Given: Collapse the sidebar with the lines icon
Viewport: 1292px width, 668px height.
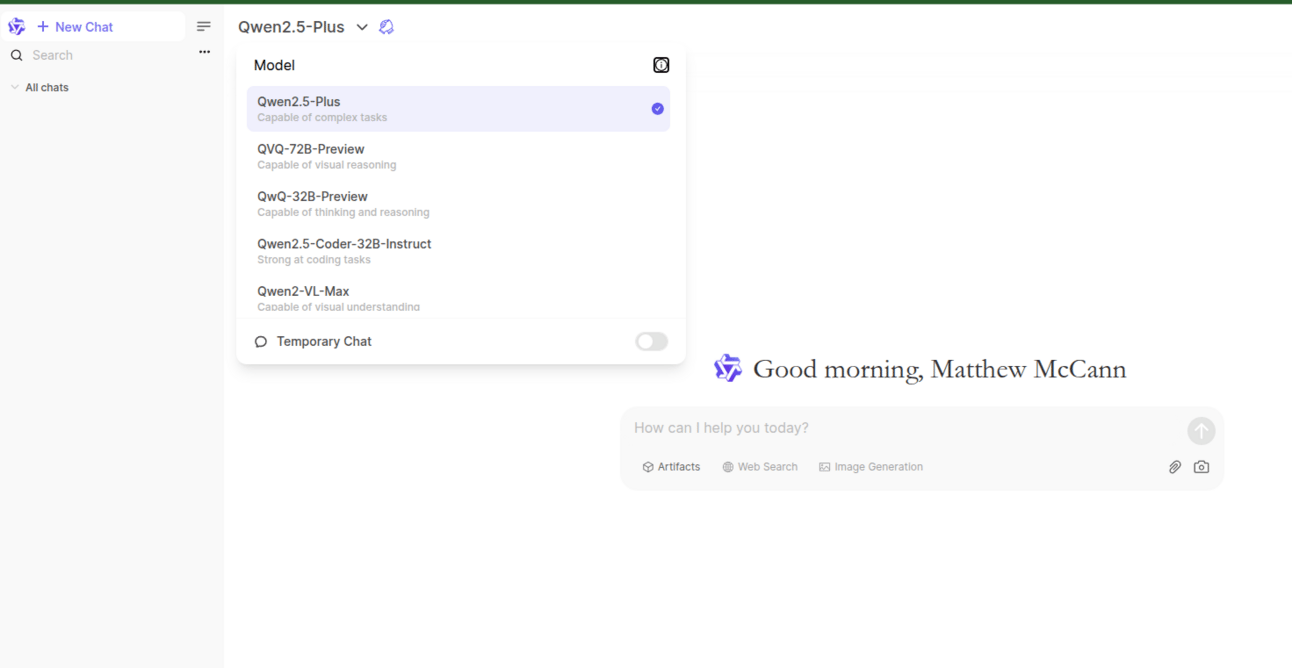Looking at the screenshot, I should point(204,27).
